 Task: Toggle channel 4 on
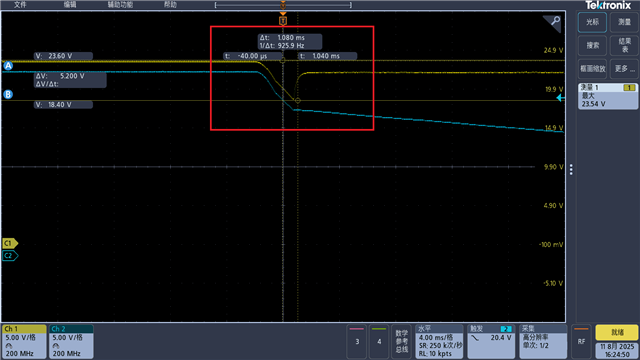click(x=379, y=342)
